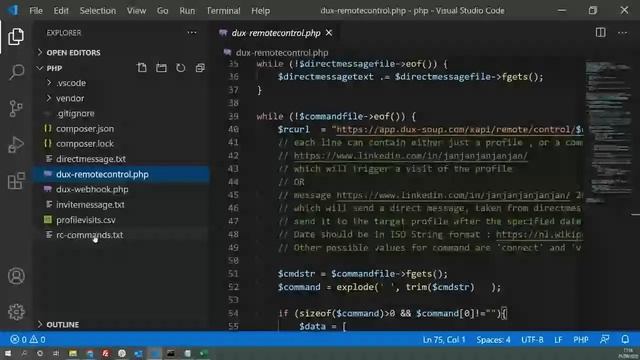Screen dimensions: 640x360
Task: Open profilevisits.csv file
Action: [86, 220]
